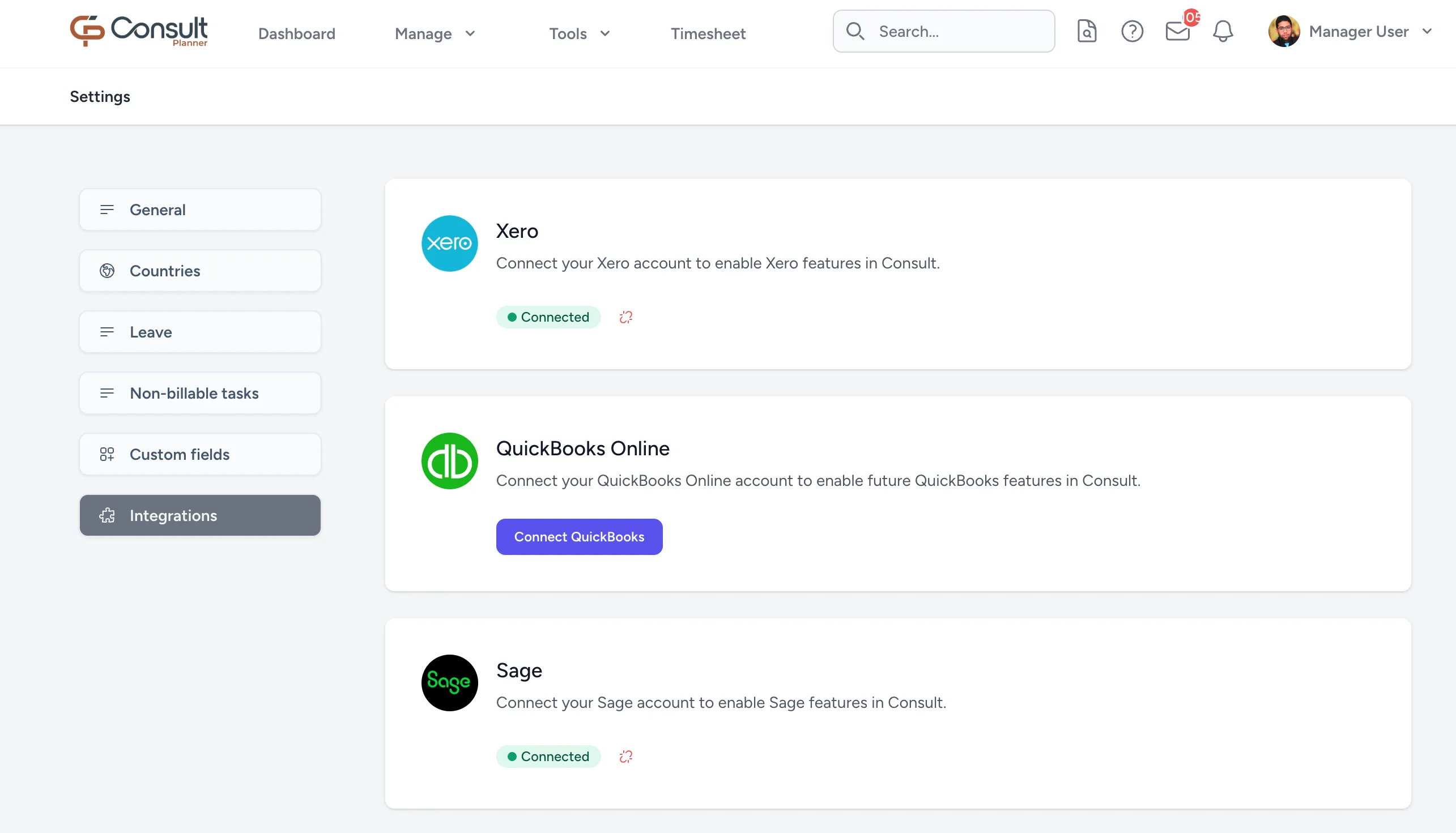Click the Custom fields grid icon
Screen dimensions: 1456x833
pos(107,454)
